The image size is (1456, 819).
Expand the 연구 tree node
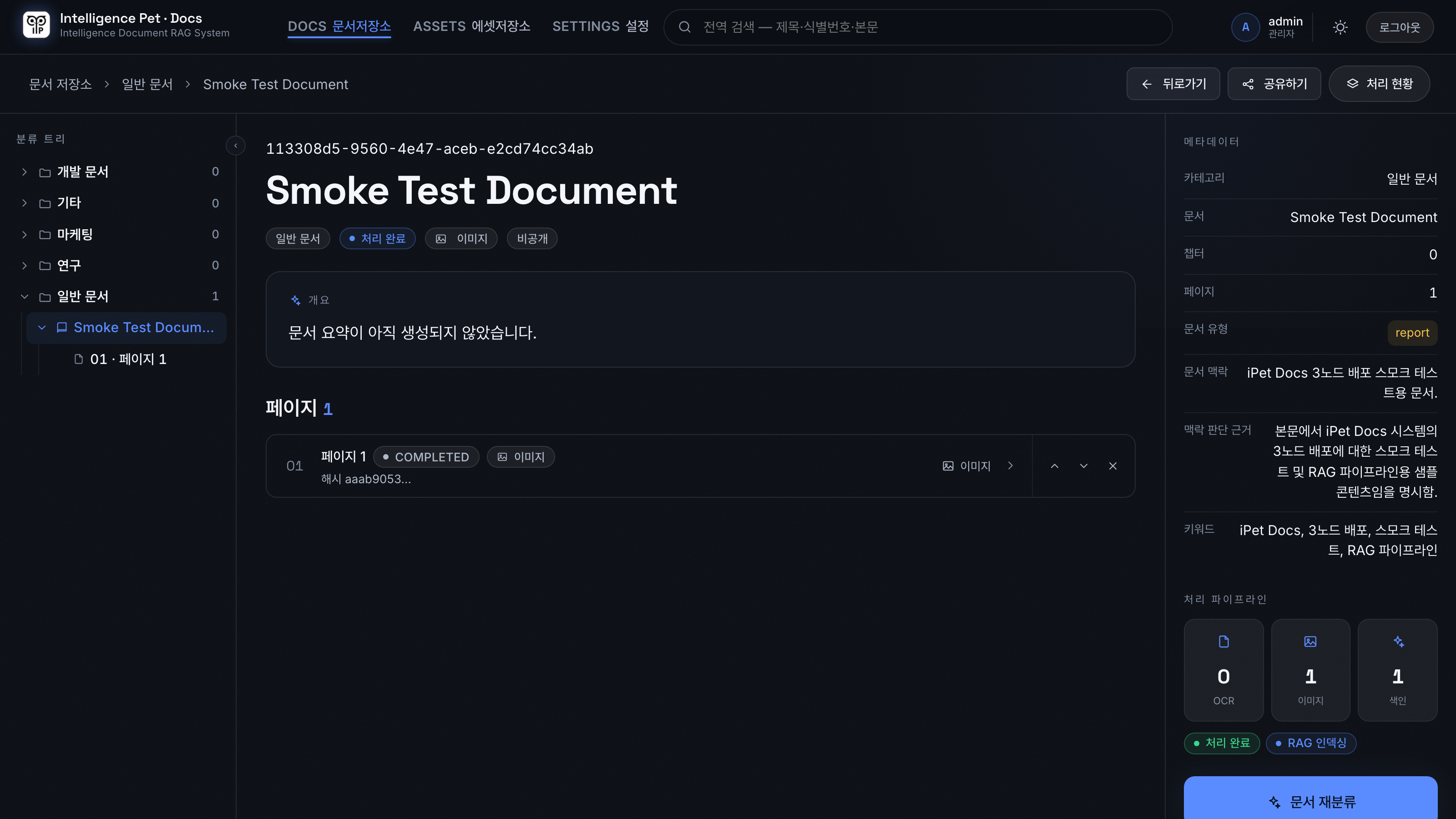(x=24, y=266)
